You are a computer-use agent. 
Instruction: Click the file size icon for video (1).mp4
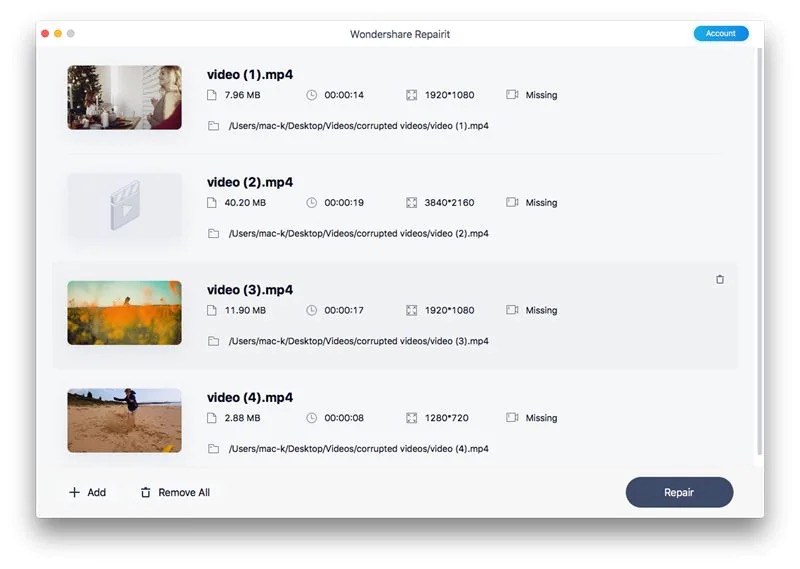pos(212,95)
